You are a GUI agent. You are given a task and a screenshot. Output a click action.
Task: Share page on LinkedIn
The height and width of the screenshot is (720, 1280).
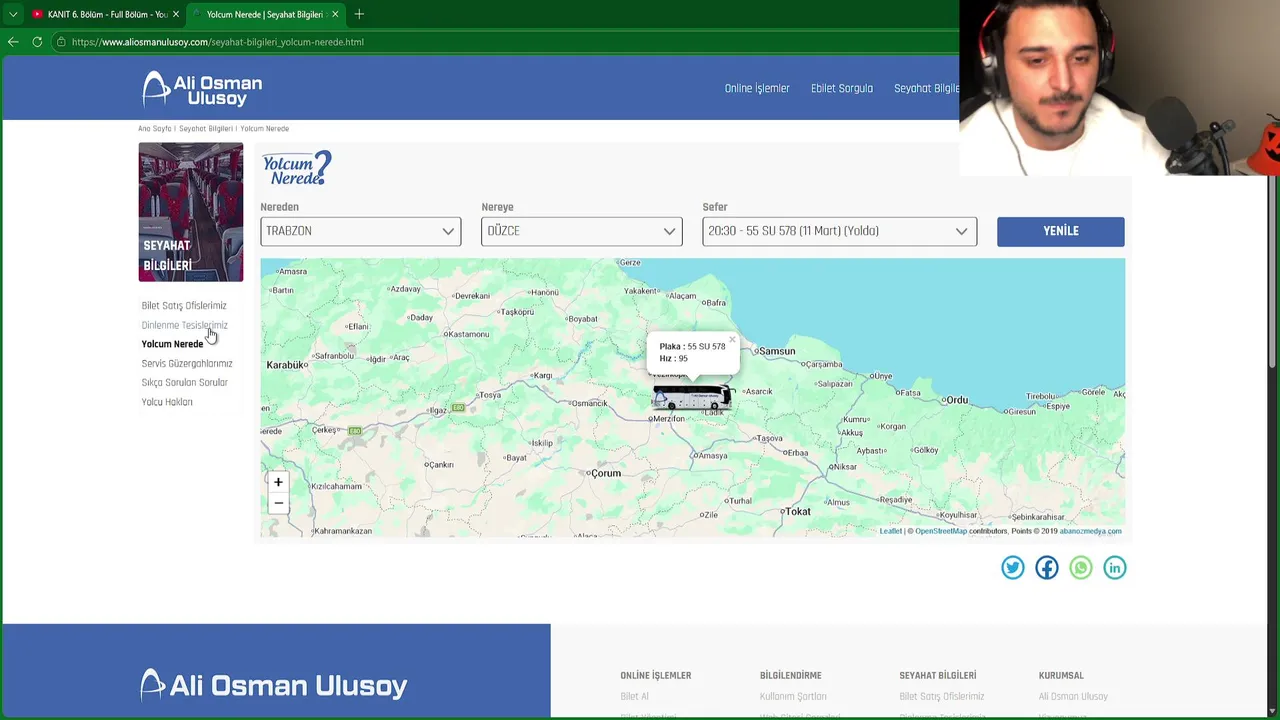tap(1115, 568)
